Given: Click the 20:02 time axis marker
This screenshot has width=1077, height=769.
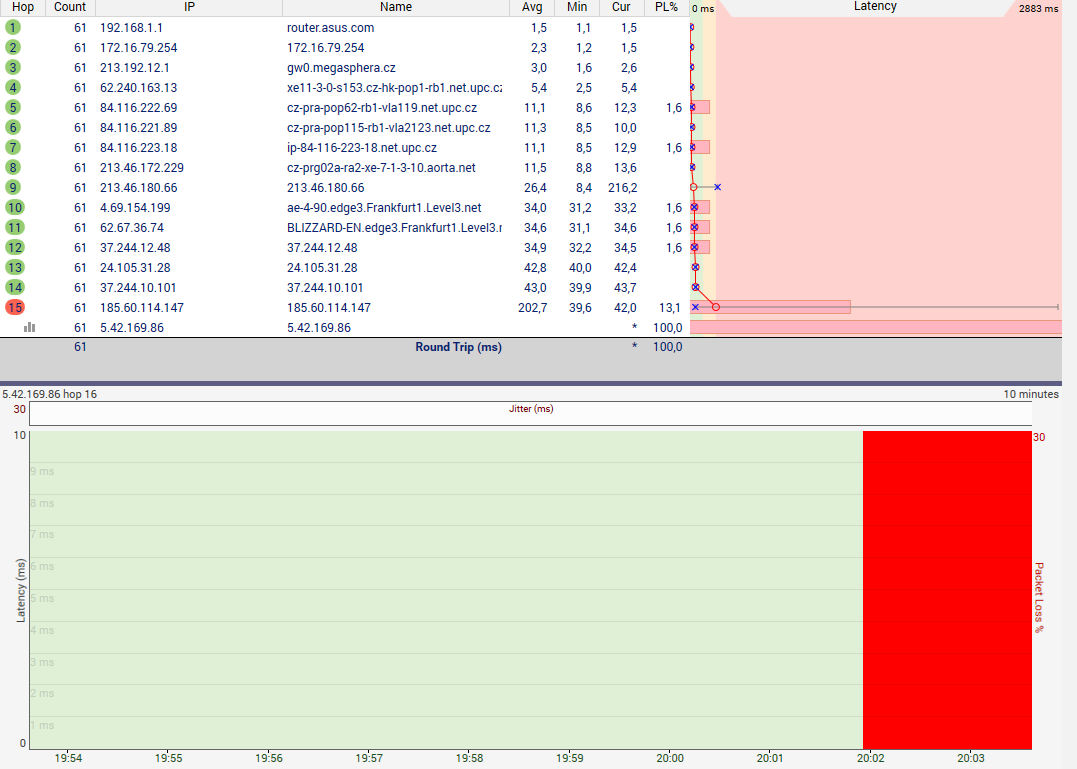Looking at the screenshot, I should 870,758.
